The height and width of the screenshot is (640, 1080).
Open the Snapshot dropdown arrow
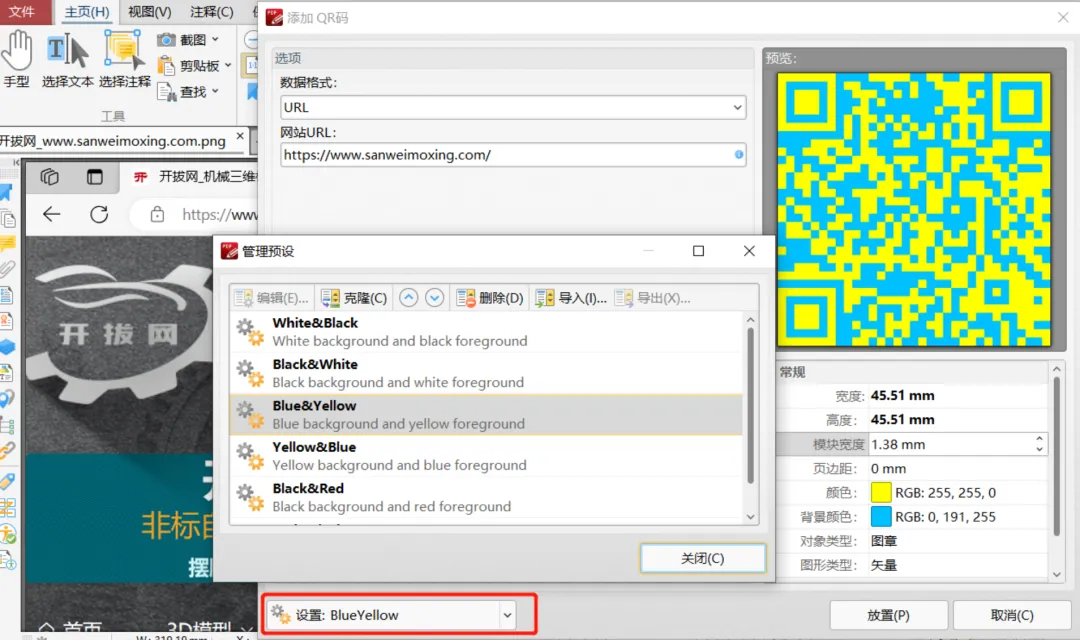coord(216,39)
